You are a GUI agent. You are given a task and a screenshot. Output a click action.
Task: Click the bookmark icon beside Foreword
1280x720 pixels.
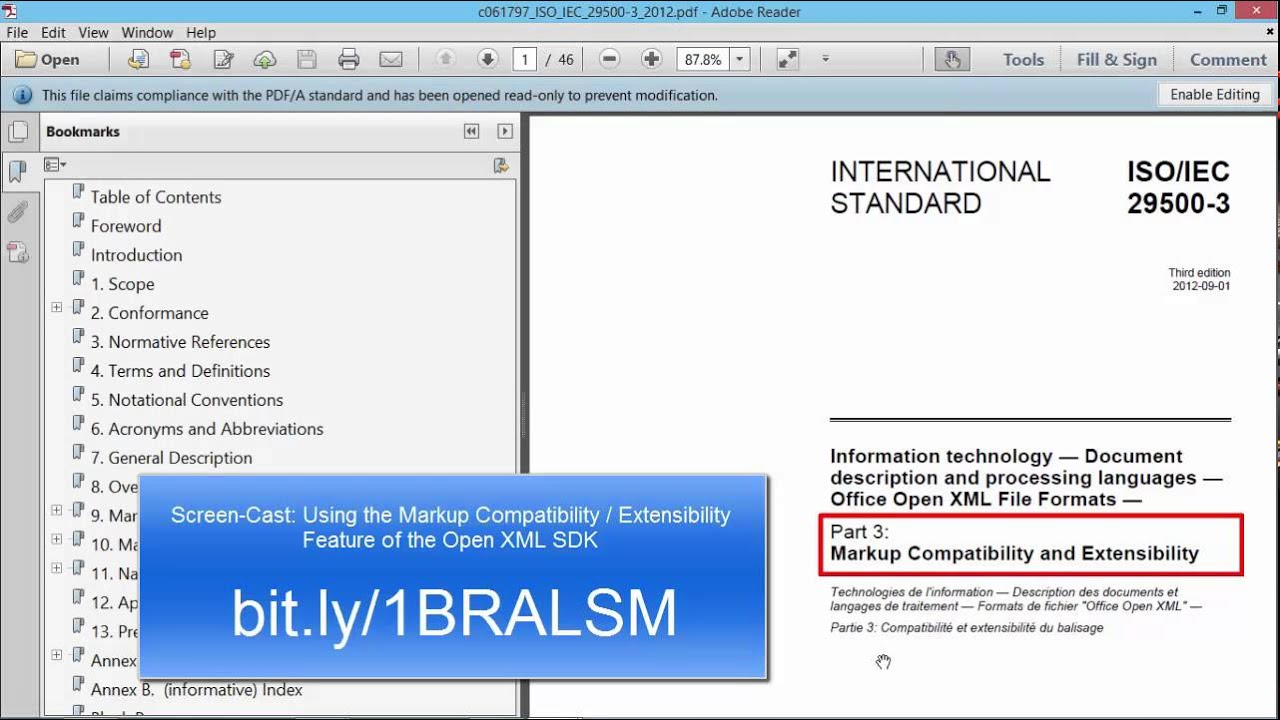tap(78, 220)
